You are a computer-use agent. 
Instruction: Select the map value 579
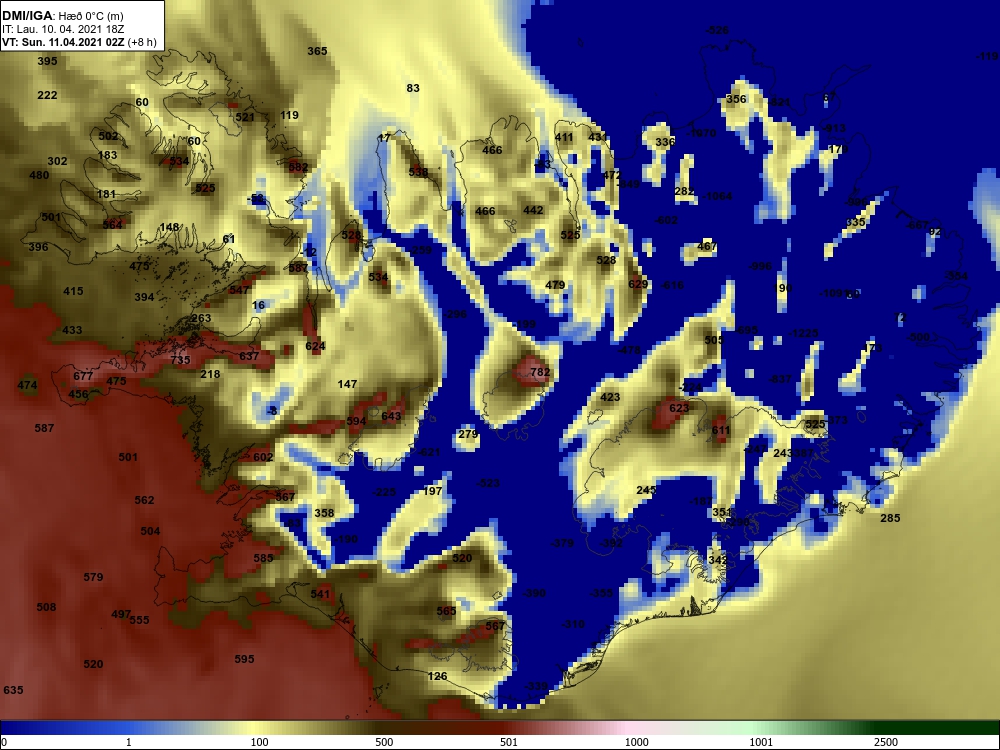[x=93, y=577]
